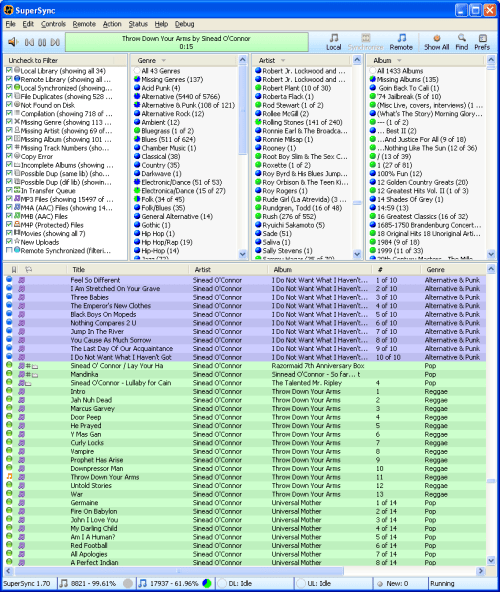Click the UL Idle indicator circle

point(301,583)
